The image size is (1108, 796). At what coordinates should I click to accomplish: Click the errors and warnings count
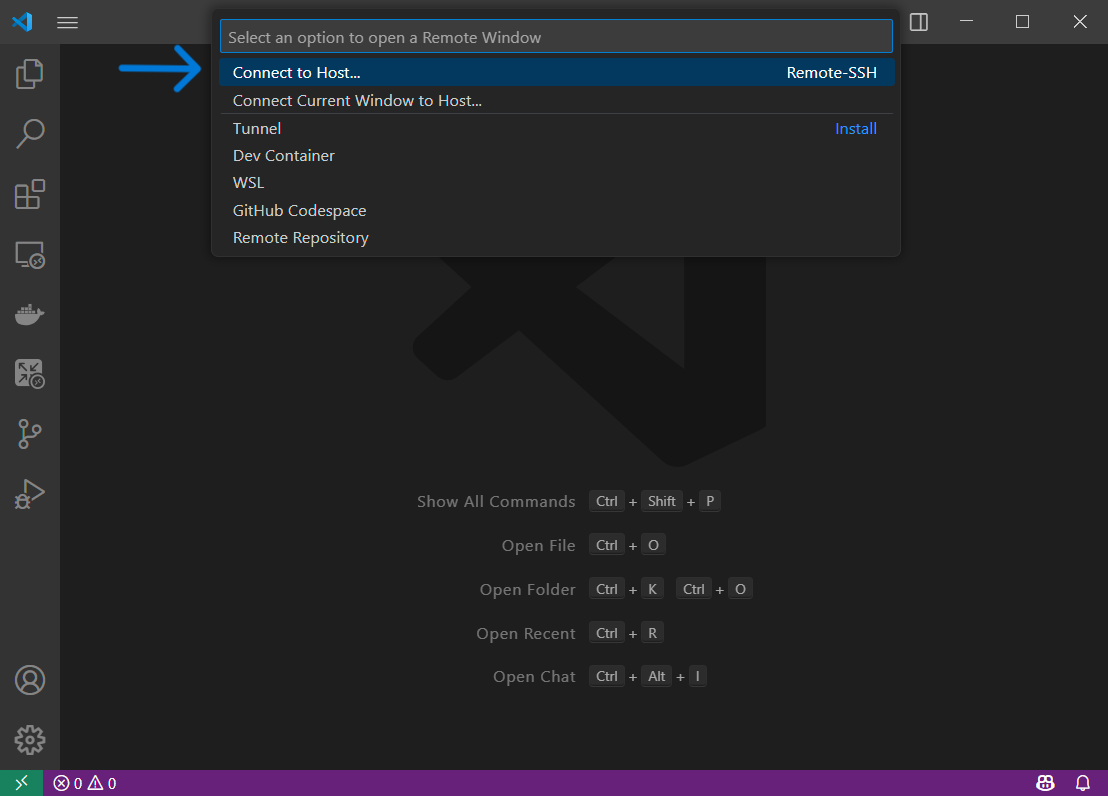click(x=85, y=783)
